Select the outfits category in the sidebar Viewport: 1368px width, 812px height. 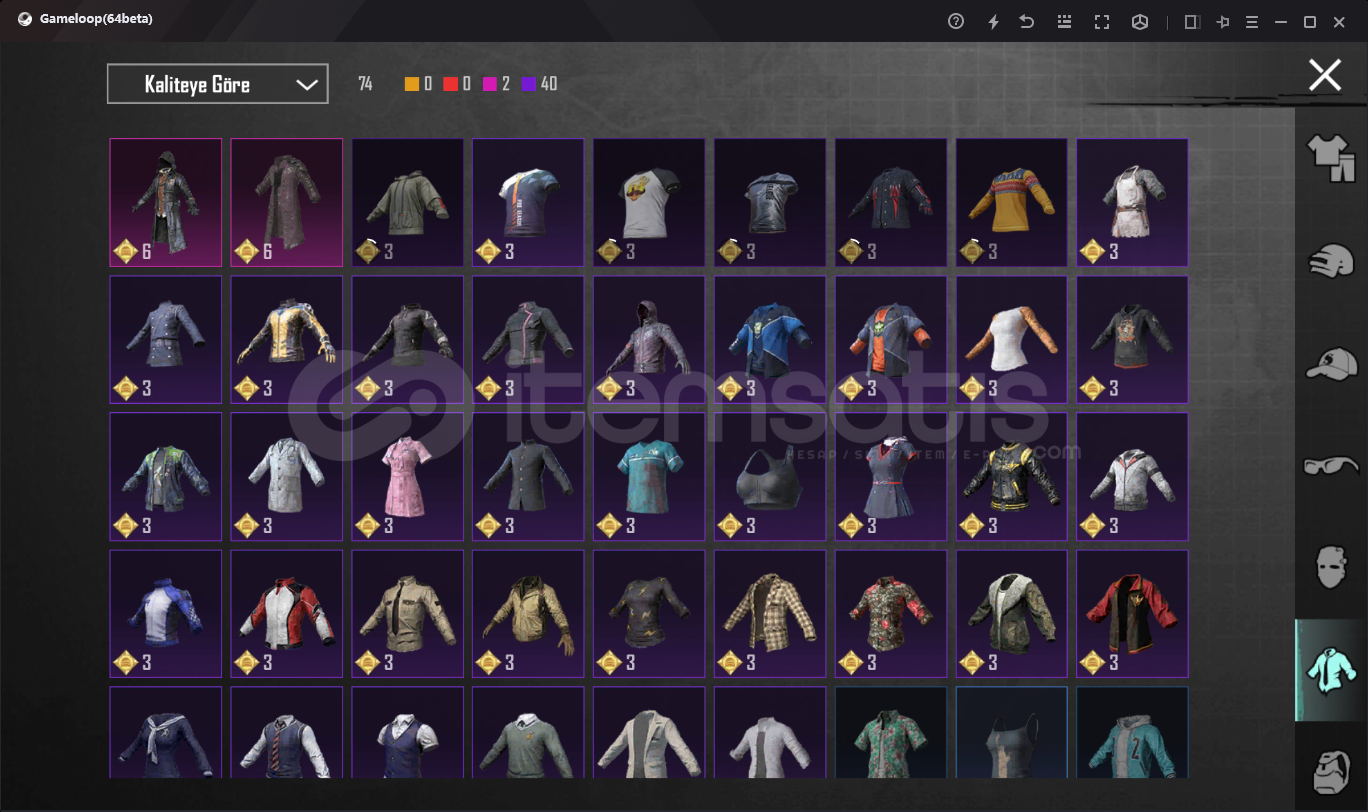tap(1331, 158)
